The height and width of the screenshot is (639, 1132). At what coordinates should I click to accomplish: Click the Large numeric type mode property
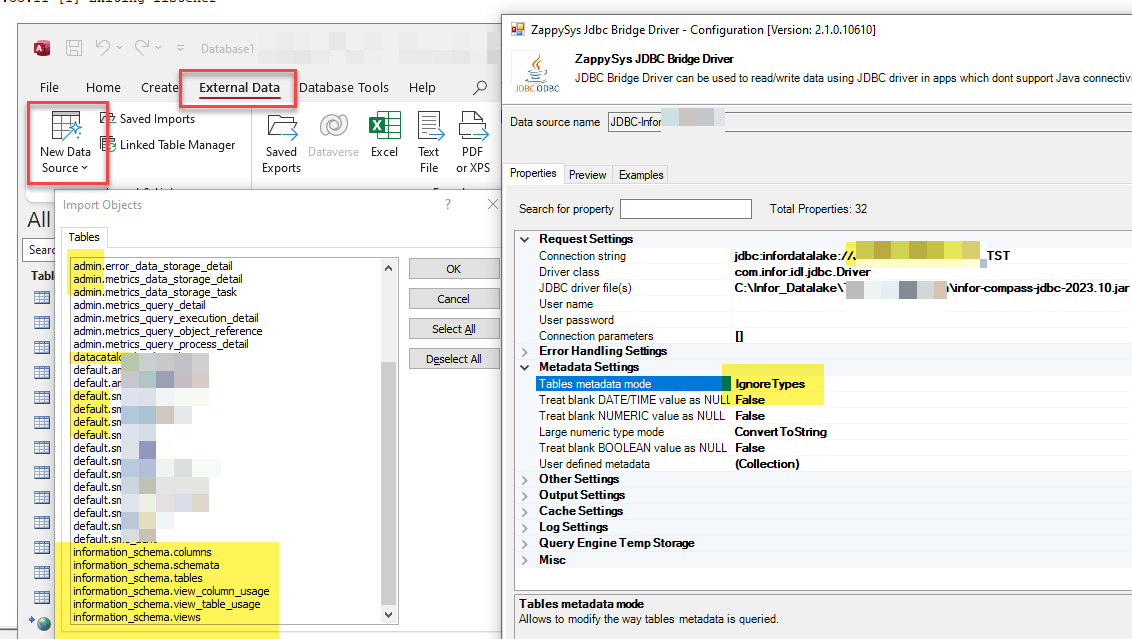point(833,432)
